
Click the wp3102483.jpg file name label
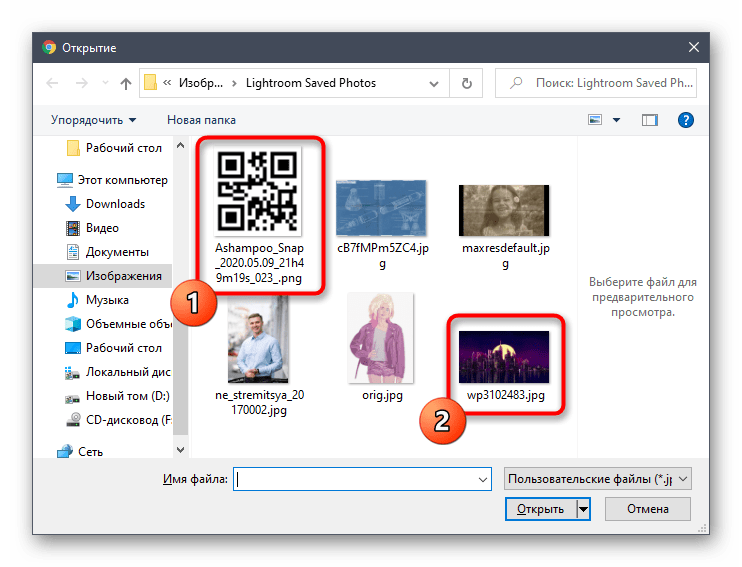505,395
